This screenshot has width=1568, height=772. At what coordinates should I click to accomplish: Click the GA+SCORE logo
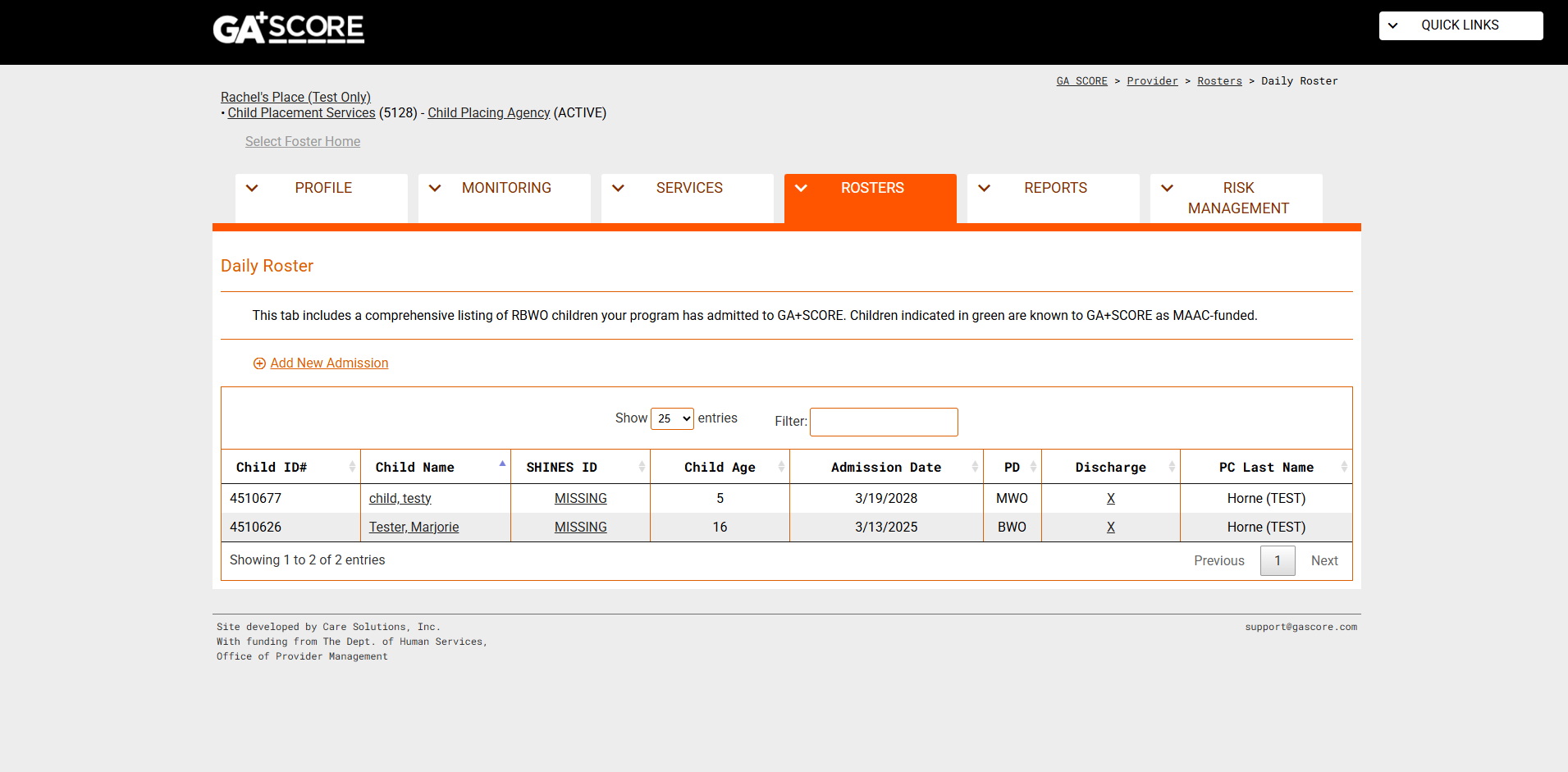[x=288, y=28]
